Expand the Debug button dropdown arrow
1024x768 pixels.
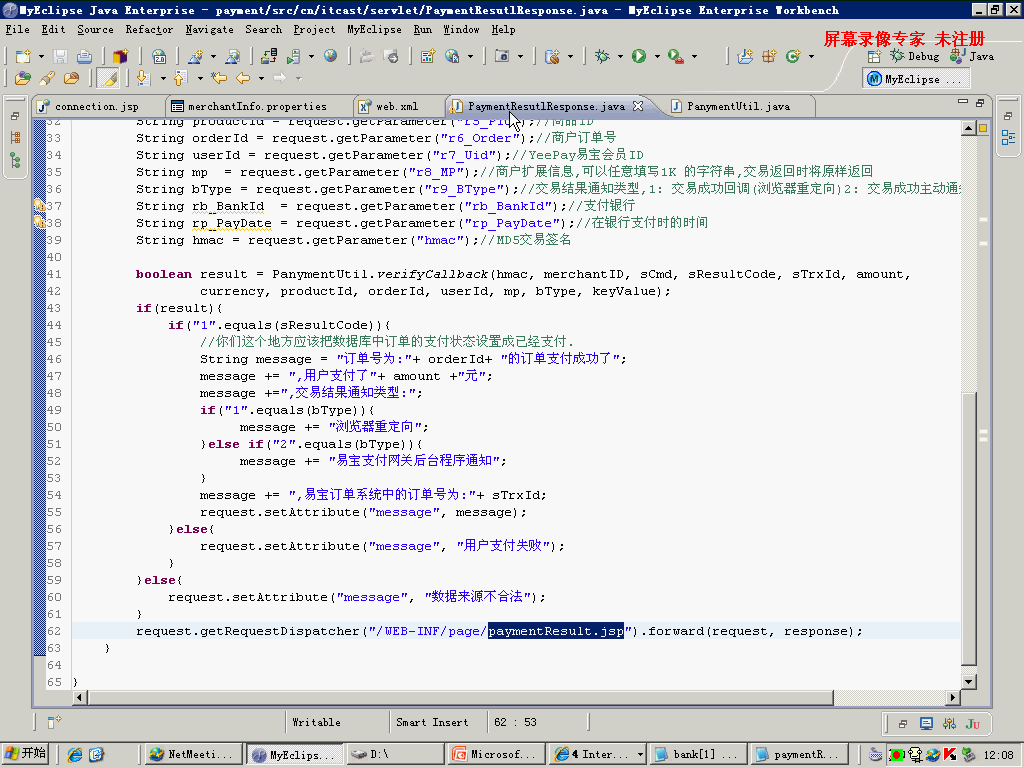620,57
